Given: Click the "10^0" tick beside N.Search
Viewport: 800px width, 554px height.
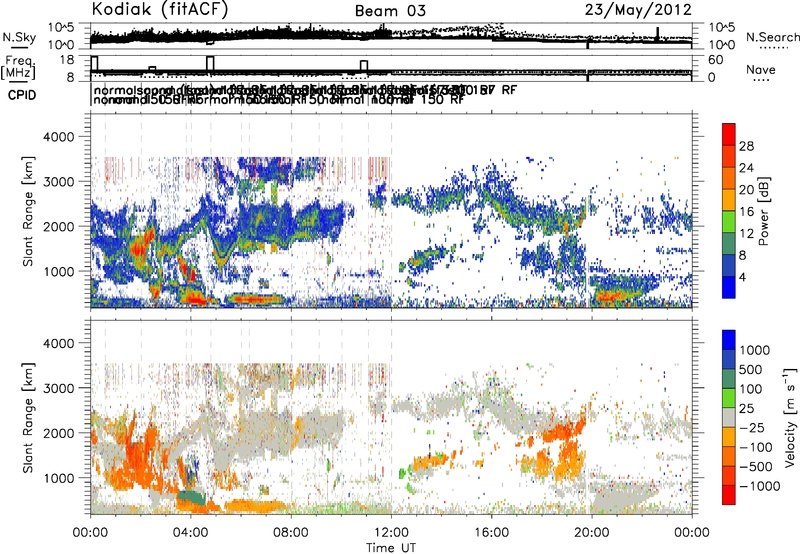Looking at the screenshot, I should click(x=722, y=45).
